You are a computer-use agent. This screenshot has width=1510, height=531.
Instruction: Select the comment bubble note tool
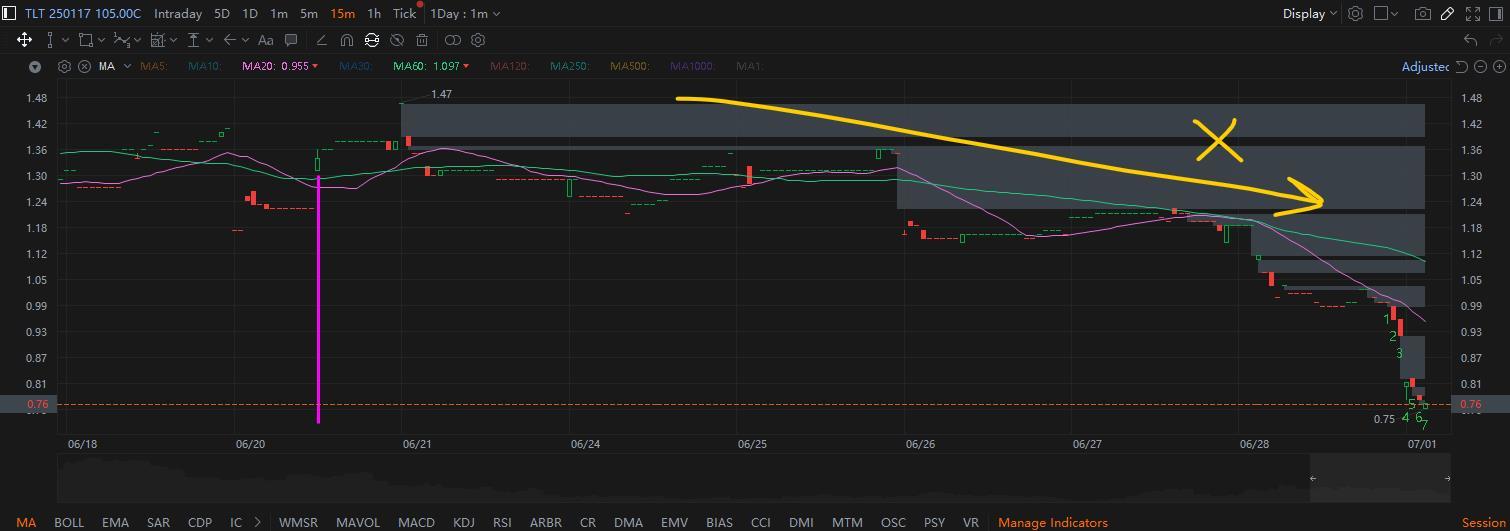click(x=291, y=40)
